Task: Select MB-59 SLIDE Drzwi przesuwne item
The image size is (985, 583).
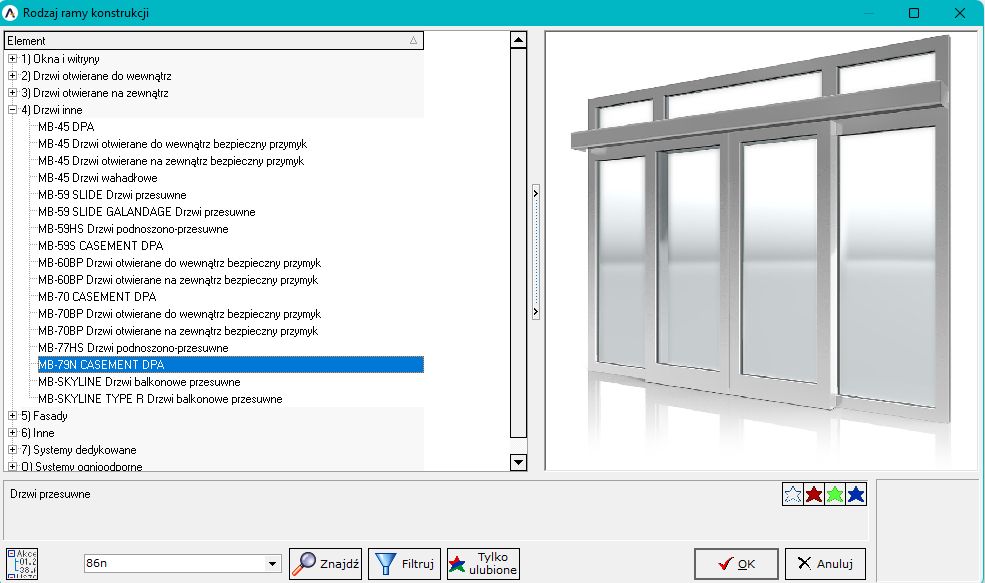Action: click(x=112, y=195)
